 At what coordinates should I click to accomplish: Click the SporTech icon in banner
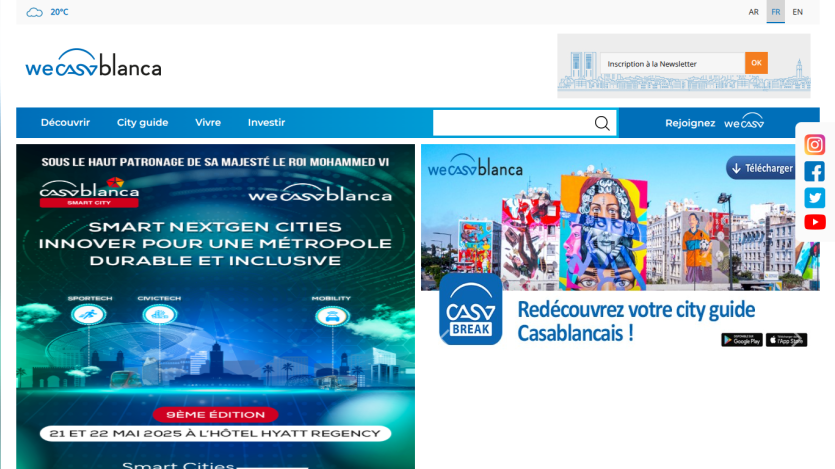click(x=88, y=315)
